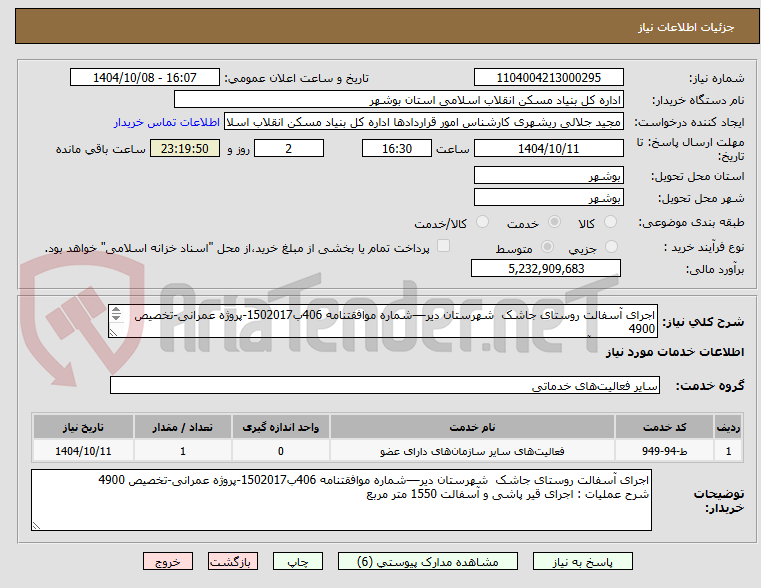Image resolution: width=761 pixels, height=588 pixels.
Task: Click the شماره نیاز field 1104004213000295
Action: click(x=548, y=78)
